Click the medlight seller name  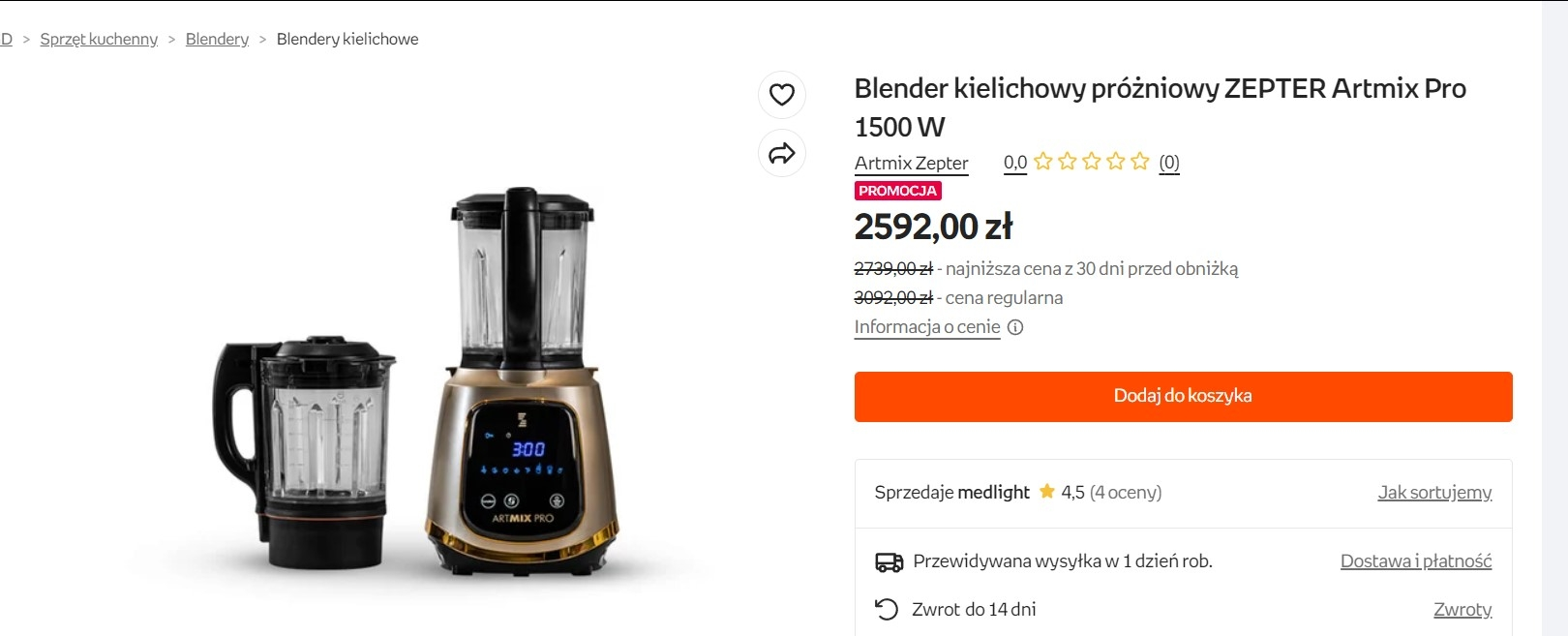pyautogui.click(x=993, y=493)
